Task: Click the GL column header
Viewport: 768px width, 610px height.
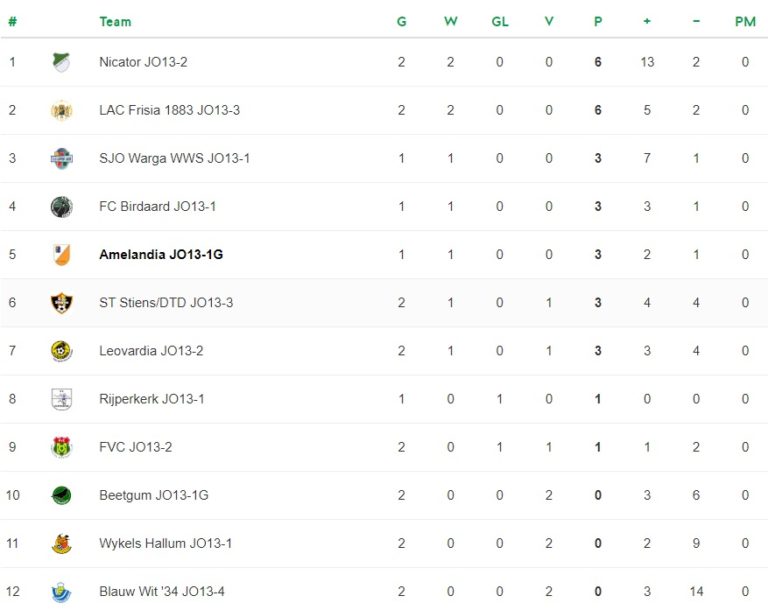Action: tap(500, 21)
